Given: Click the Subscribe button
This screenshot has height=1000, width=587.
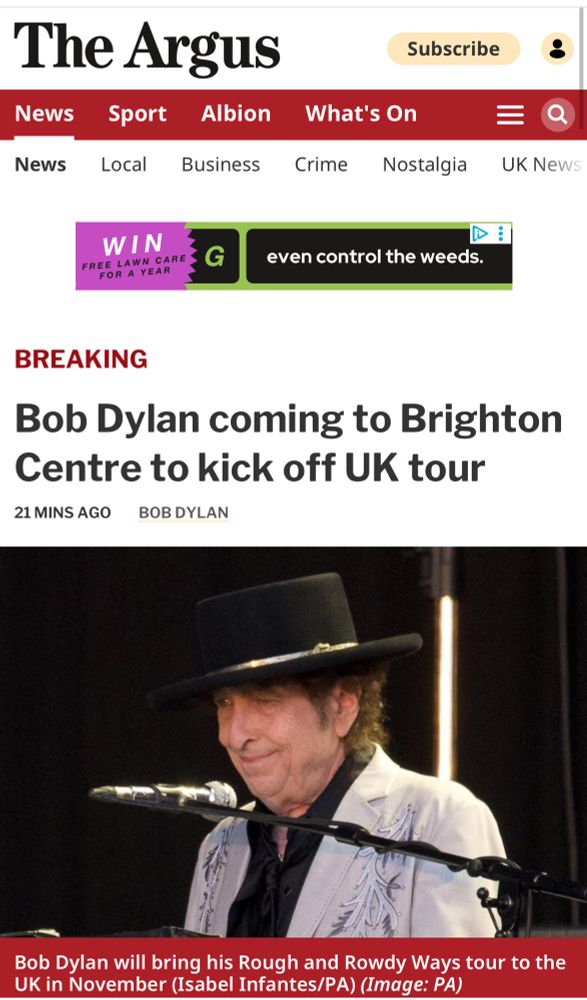Looking at the screenshot, I should point(454,48).
